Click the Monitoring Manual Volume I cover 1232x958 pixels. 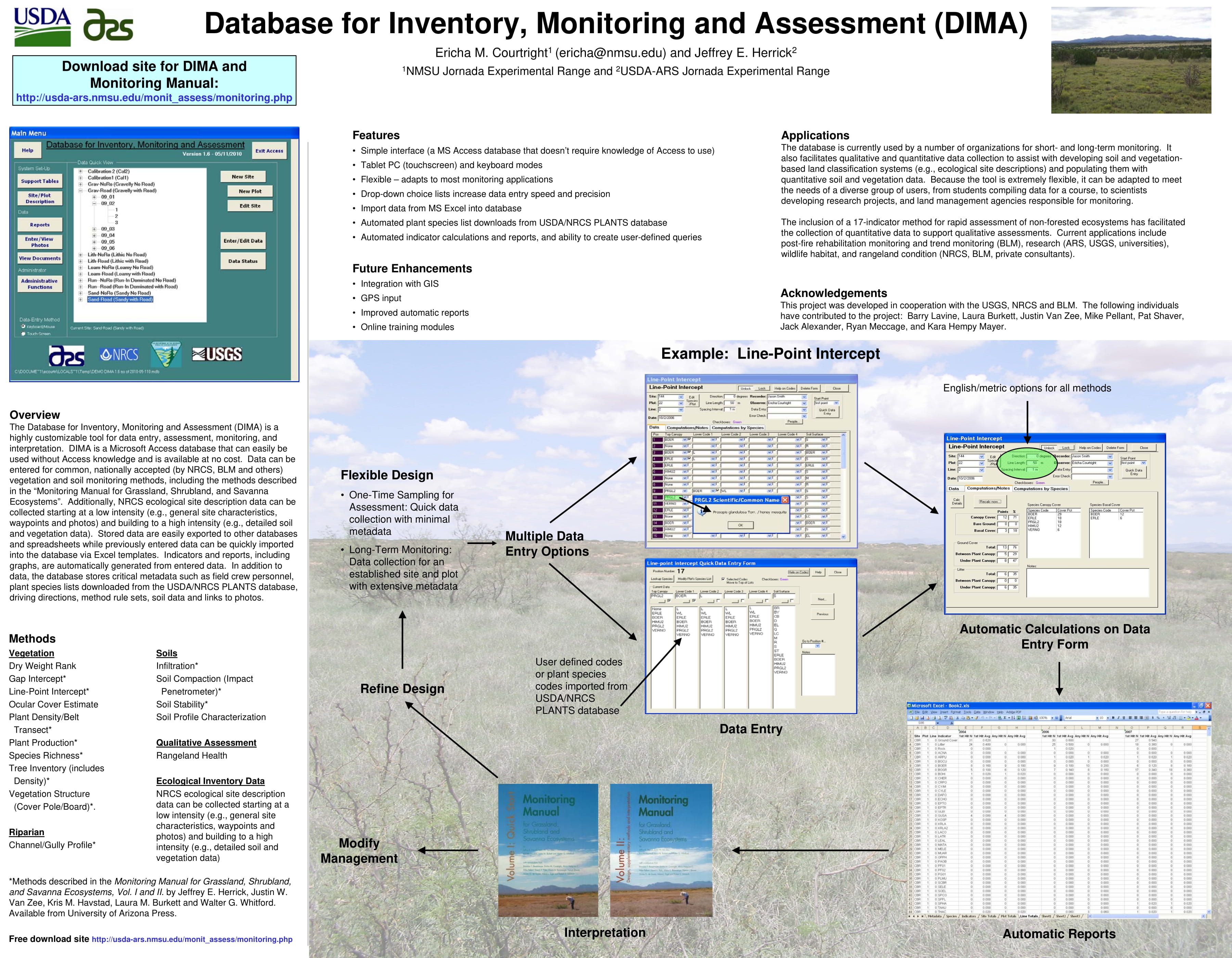click(x=548, y=849)
